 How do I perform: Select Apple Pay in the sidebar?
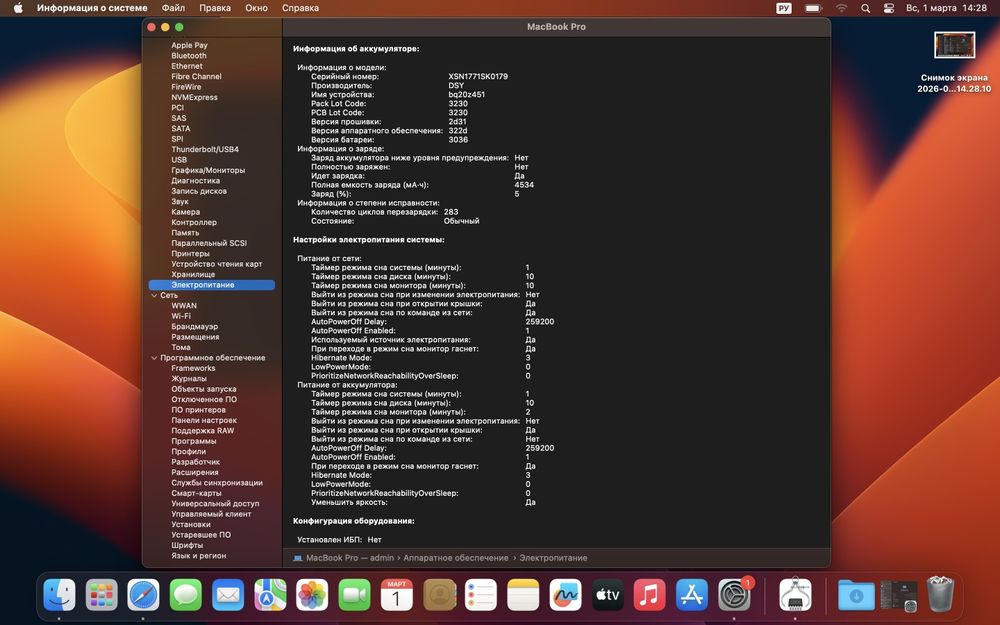189,45
